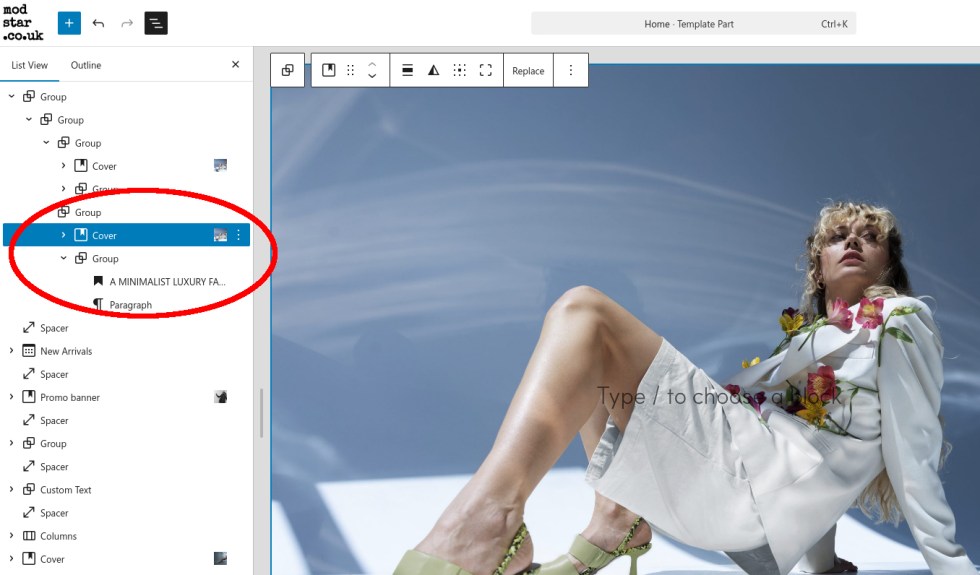Open the Home Template Part command bar
Screen dimensions: 980x575
693,24
